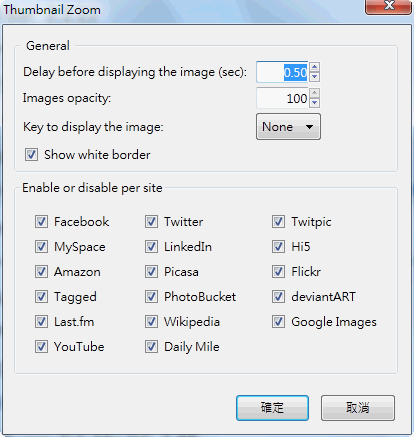
Task: Uncheck the Tagged checkbox
Action: (41, 297)
